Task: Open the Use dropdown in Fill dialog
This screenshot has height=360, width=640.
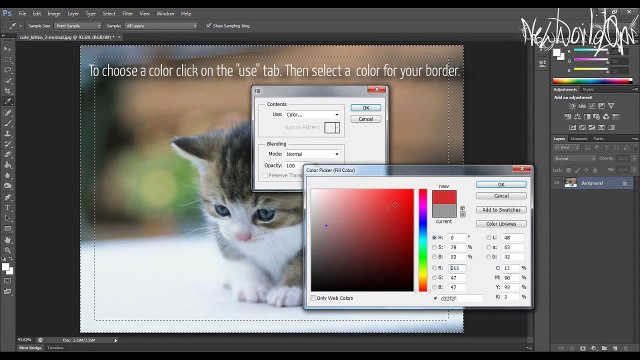Action: 313,115
